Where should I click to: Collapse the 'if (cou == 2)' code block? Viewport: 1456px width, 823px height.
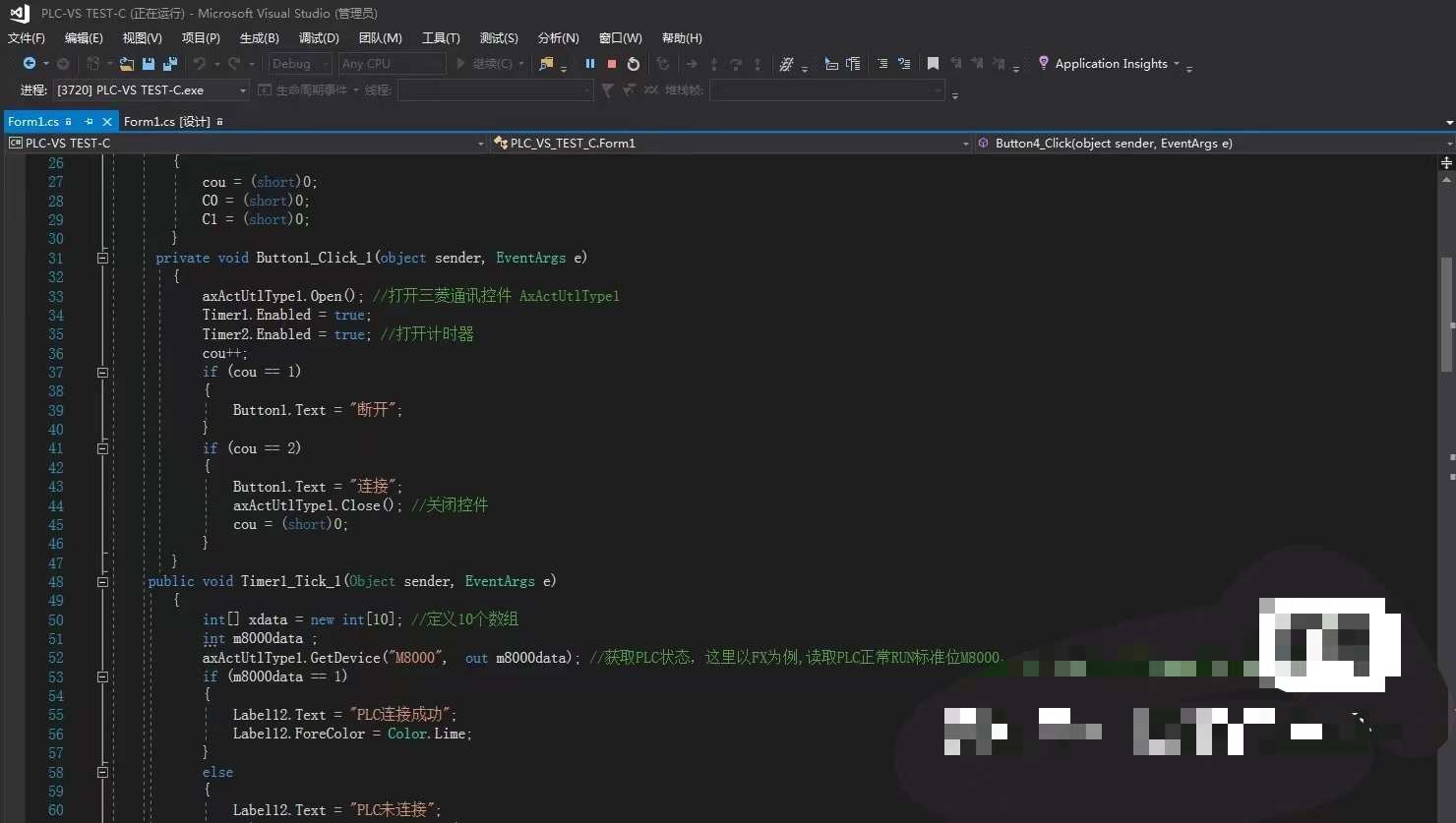pos(102,448)
